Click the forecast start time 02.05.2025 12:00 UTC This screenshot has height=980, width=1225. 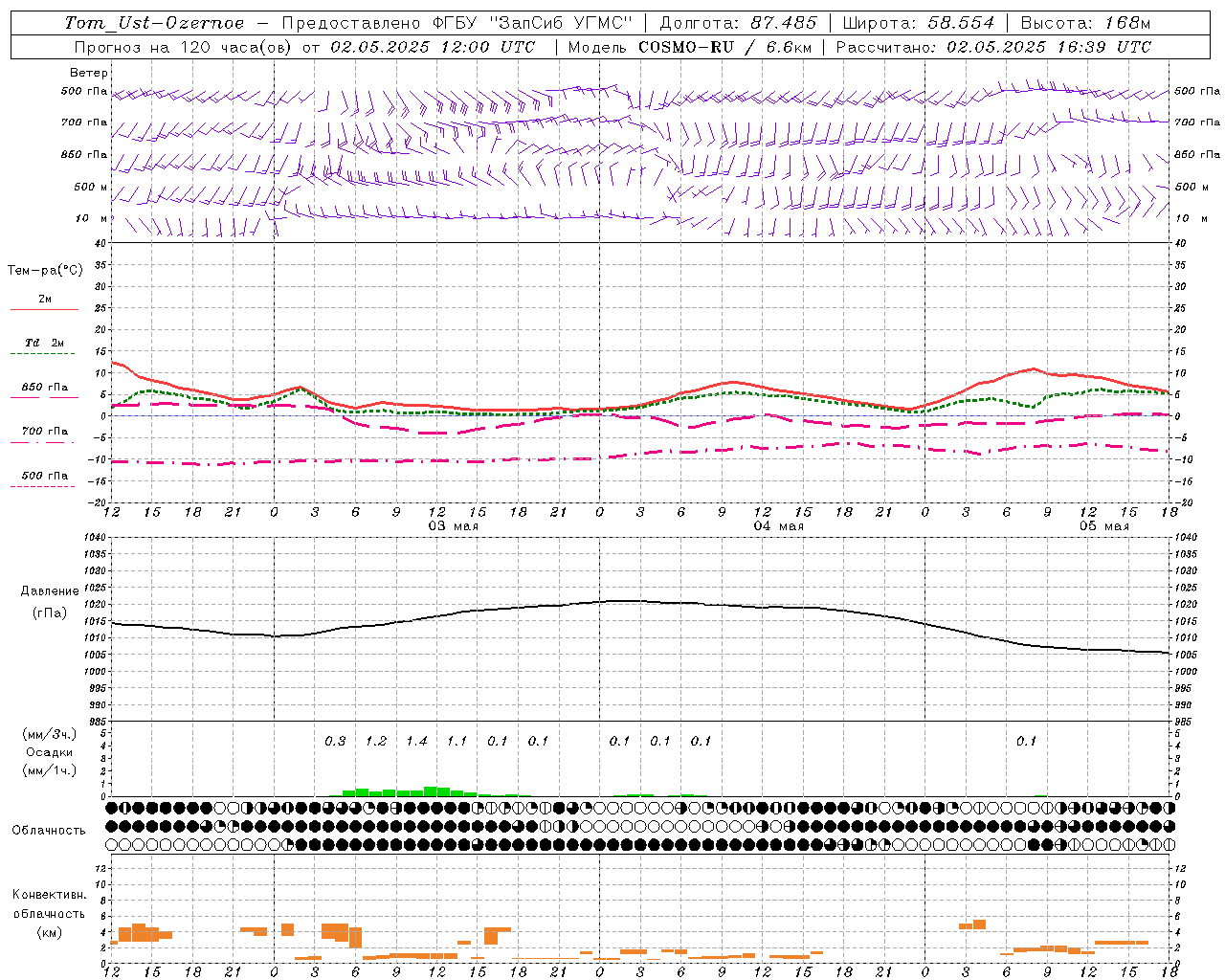point(433,47)
